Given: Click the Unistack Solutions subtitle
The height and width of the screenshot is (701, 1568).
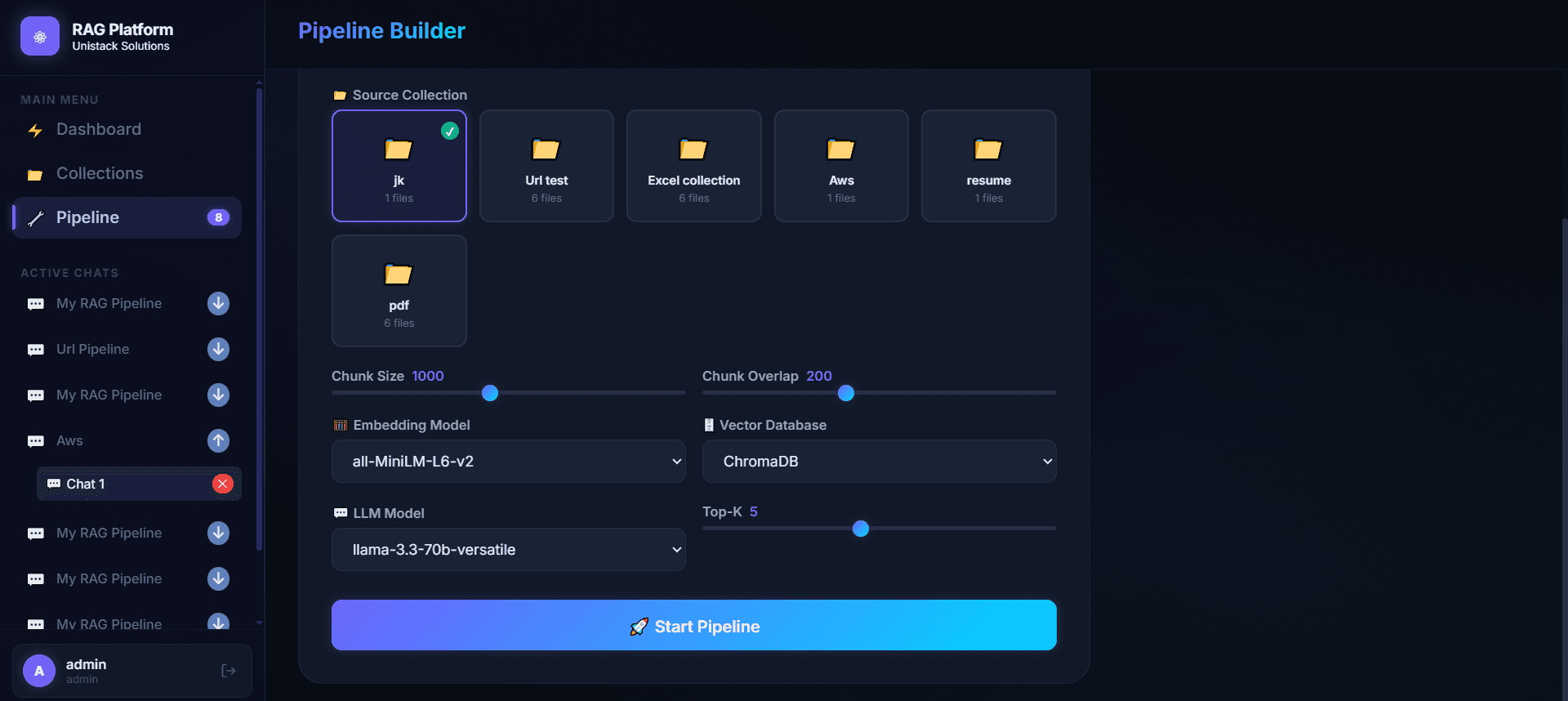Looking at the screenshot, I should point(121,47).
